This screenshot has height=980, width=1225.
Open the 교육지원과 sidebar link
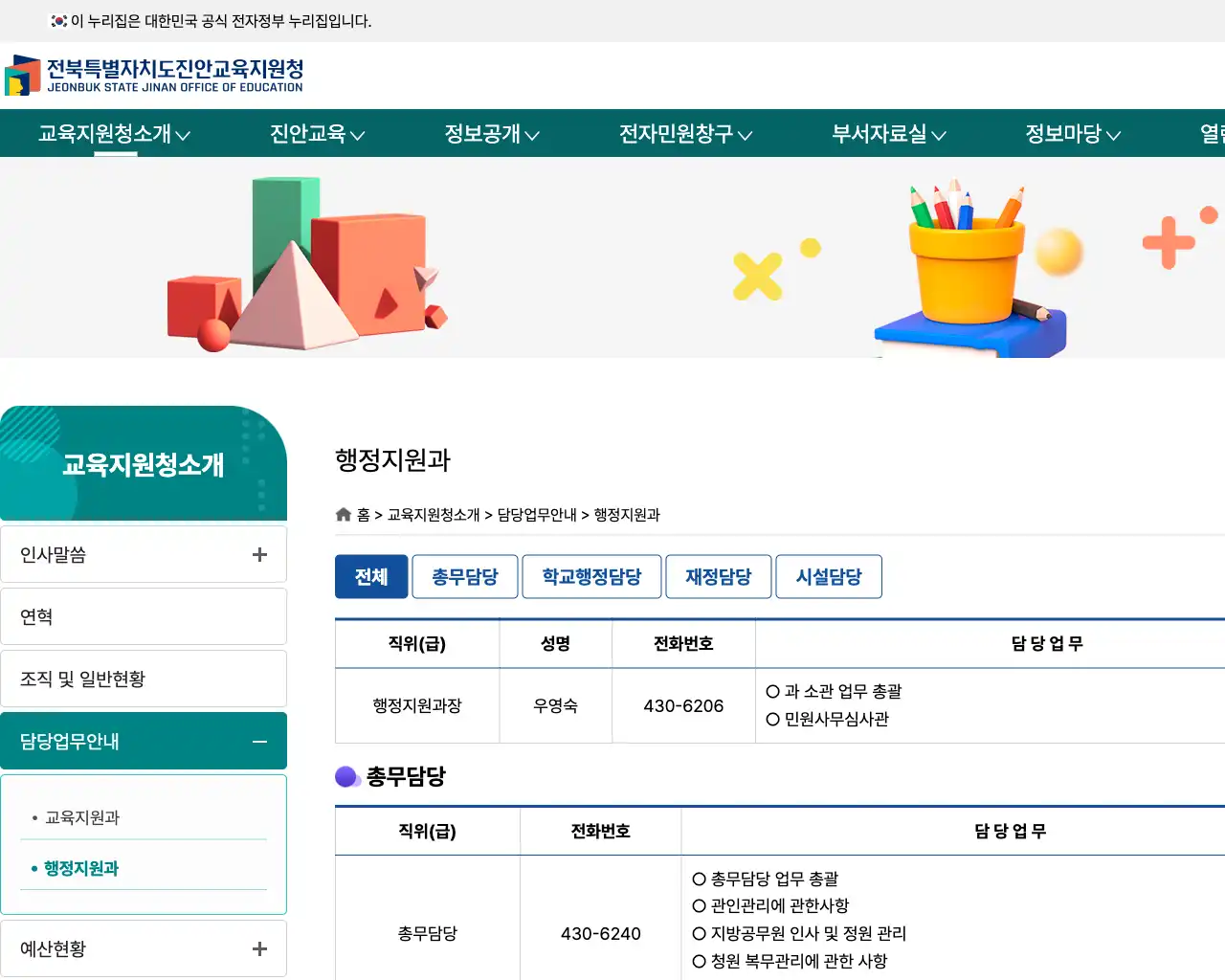(80, 818)
